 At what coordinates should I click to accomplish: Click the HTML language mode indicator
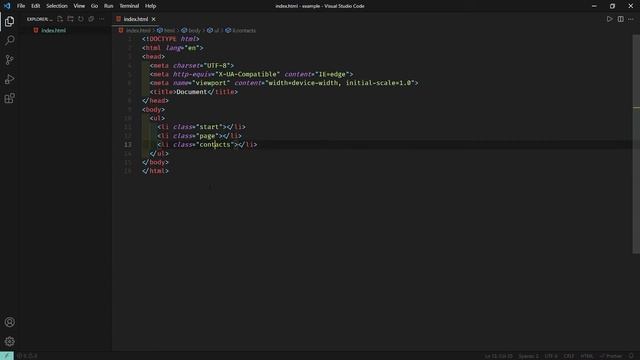587,356
